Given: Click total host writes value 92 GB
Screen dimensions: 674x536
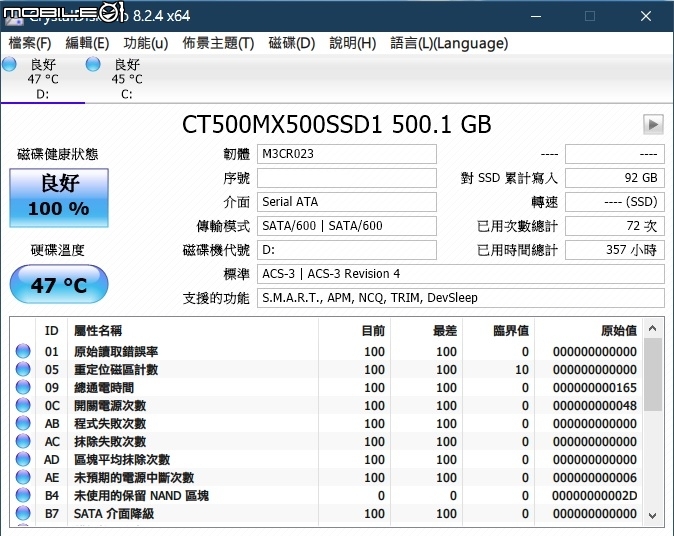Looking at the screenshot, I should (x=615, y=178).
